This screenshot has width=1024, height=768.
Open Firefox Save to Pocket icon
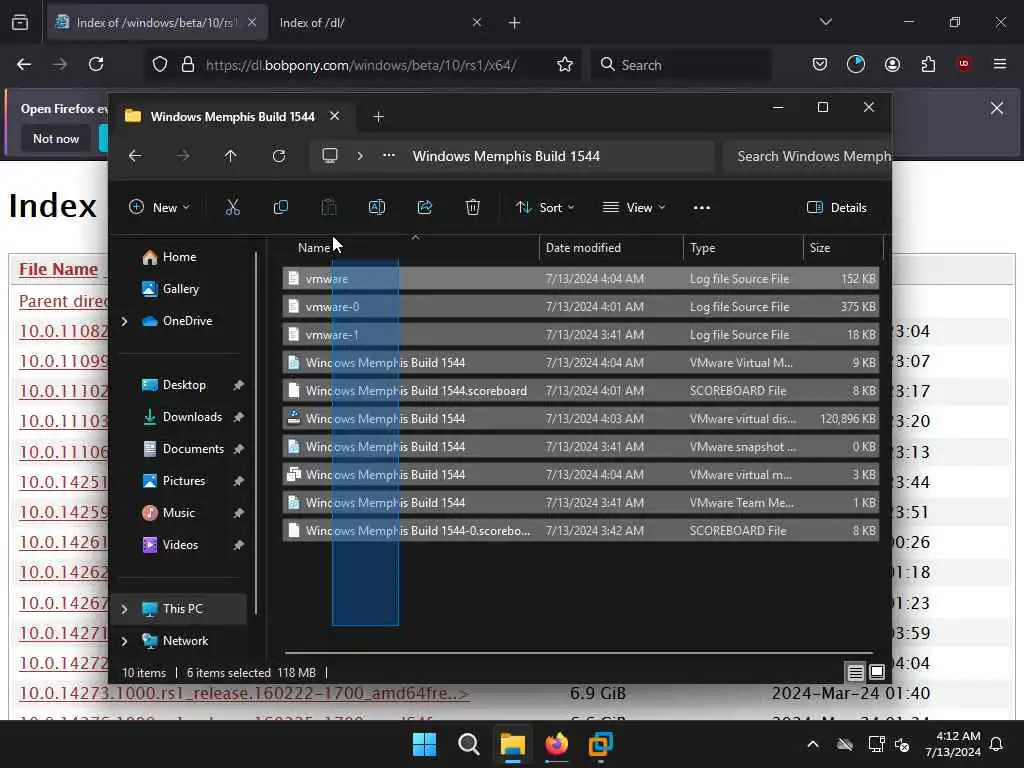coord(820,64)
